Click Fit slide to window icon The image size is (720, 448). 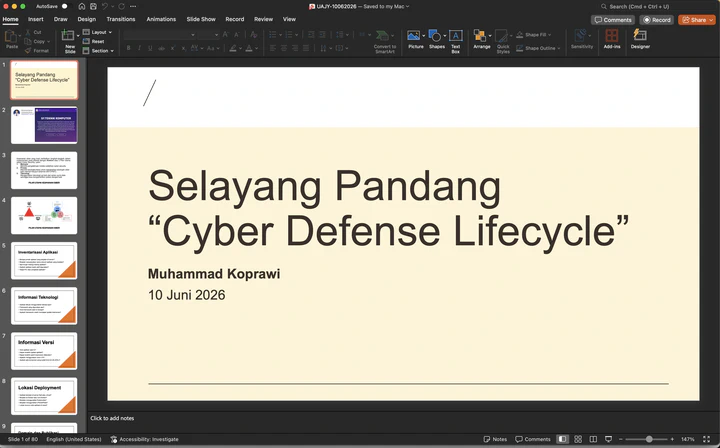[707, 439]
